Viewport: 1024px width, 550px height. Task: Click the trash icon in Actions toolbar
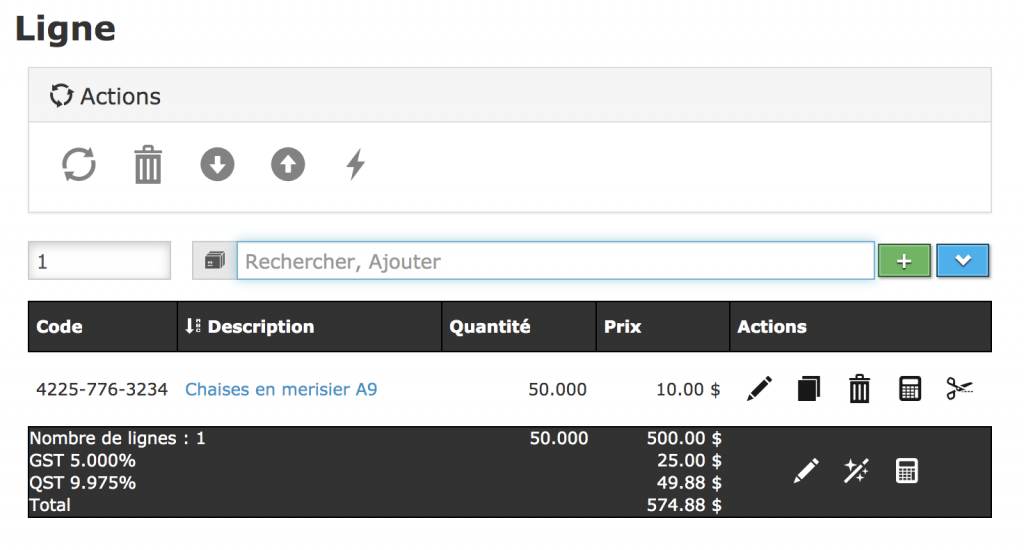(x=148, y=165)
